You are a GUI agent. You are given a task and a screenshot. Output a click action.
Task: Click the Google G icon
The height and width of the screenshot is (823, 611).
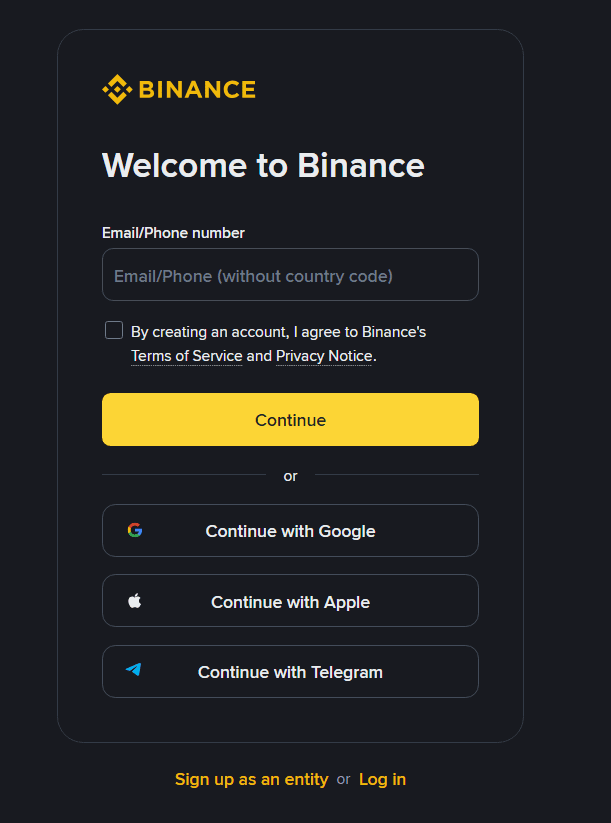point(135,530)
